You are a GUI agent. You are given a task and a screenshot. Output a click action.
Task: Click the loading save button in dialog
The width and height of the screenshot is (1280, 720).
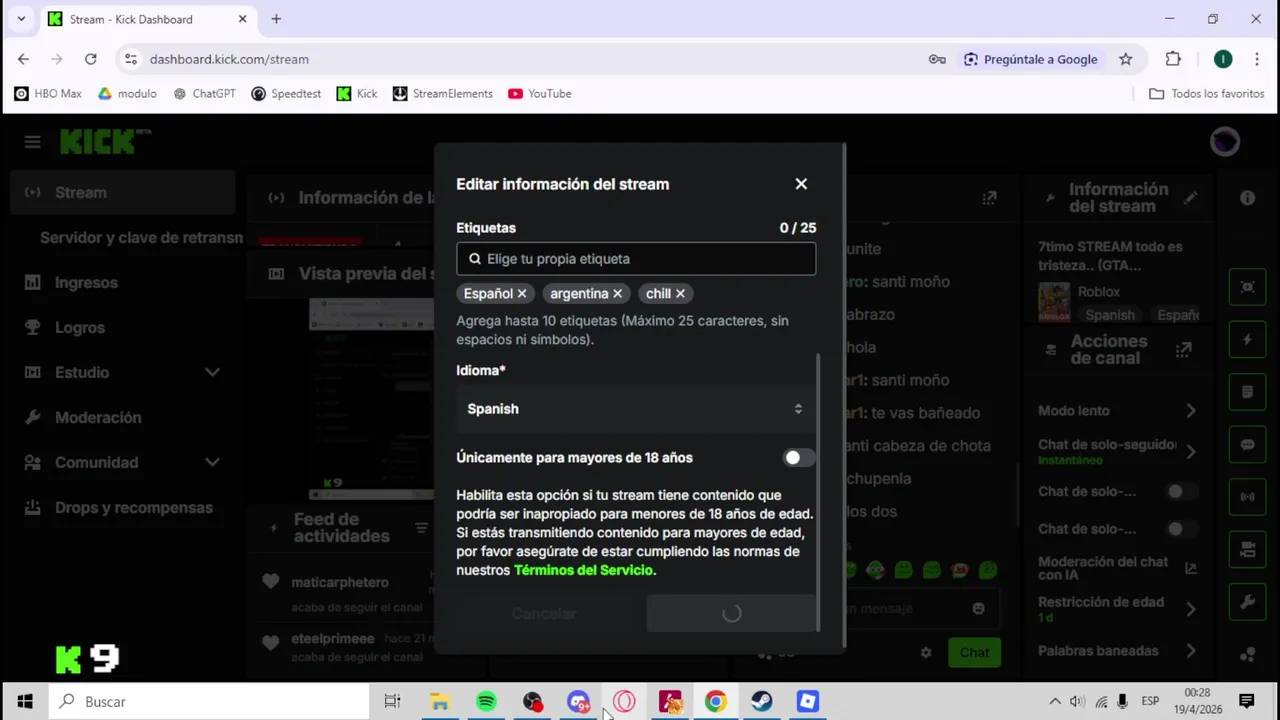click(731, 614)
